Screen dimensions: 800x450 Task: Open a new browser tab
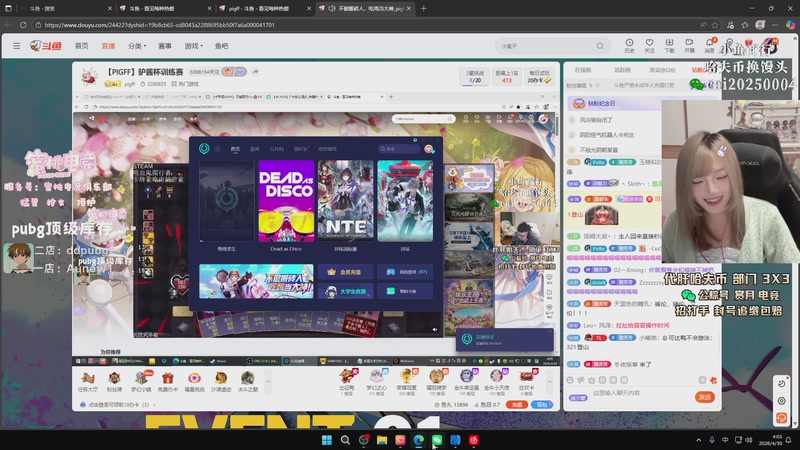coord(423,8)
